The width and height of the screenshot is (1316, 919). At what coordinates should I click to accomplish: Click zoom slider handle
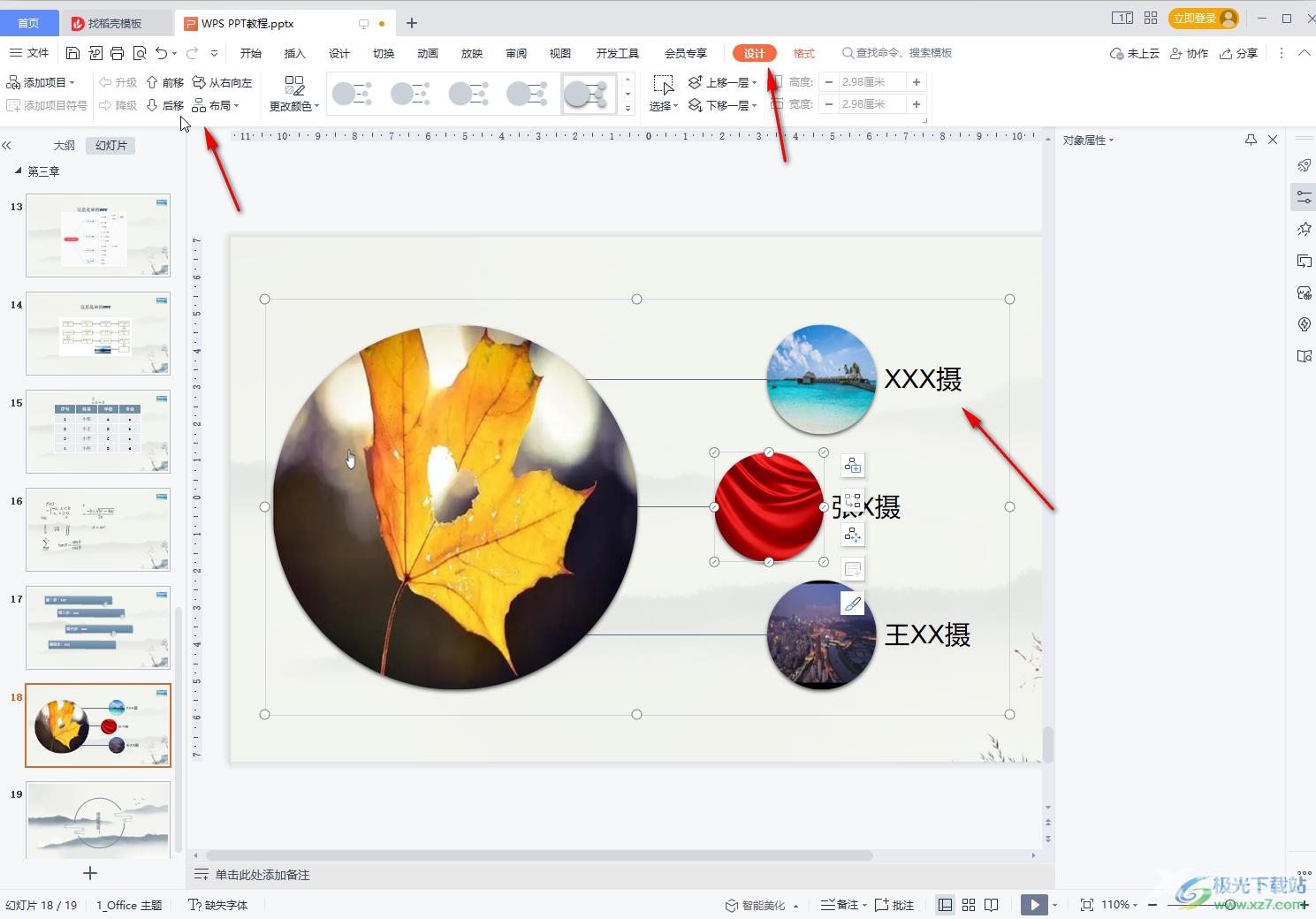pos(1230,905)
